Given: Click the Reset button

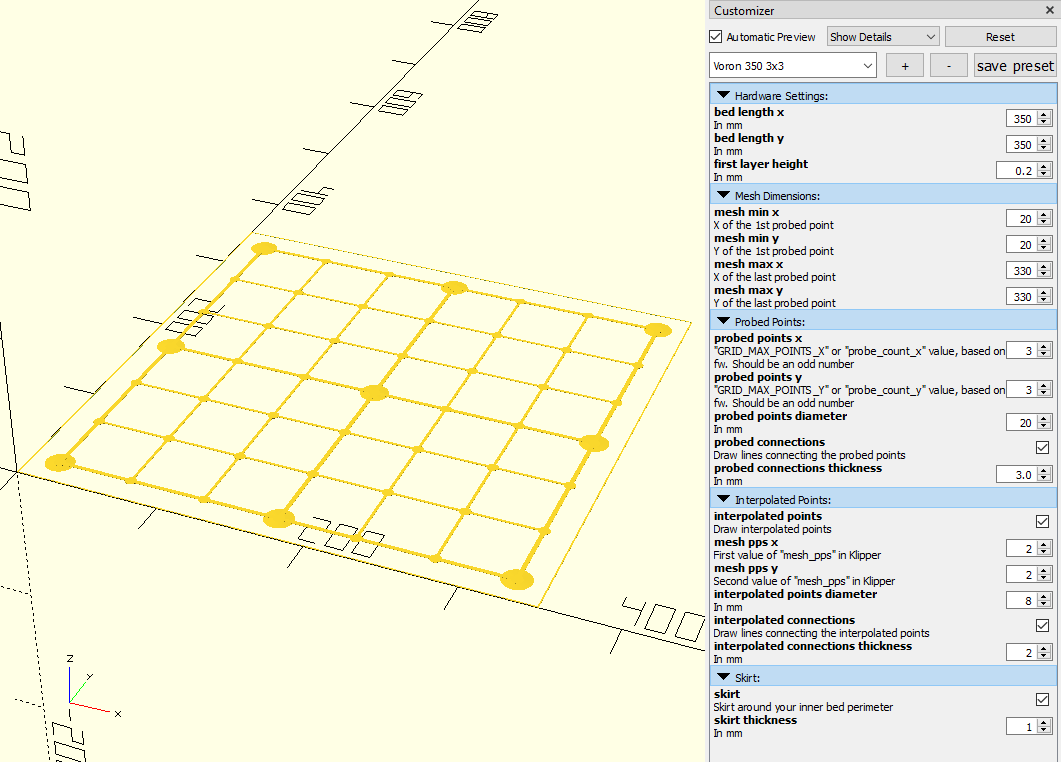Looking at the screenshot, I should 1000,36.
